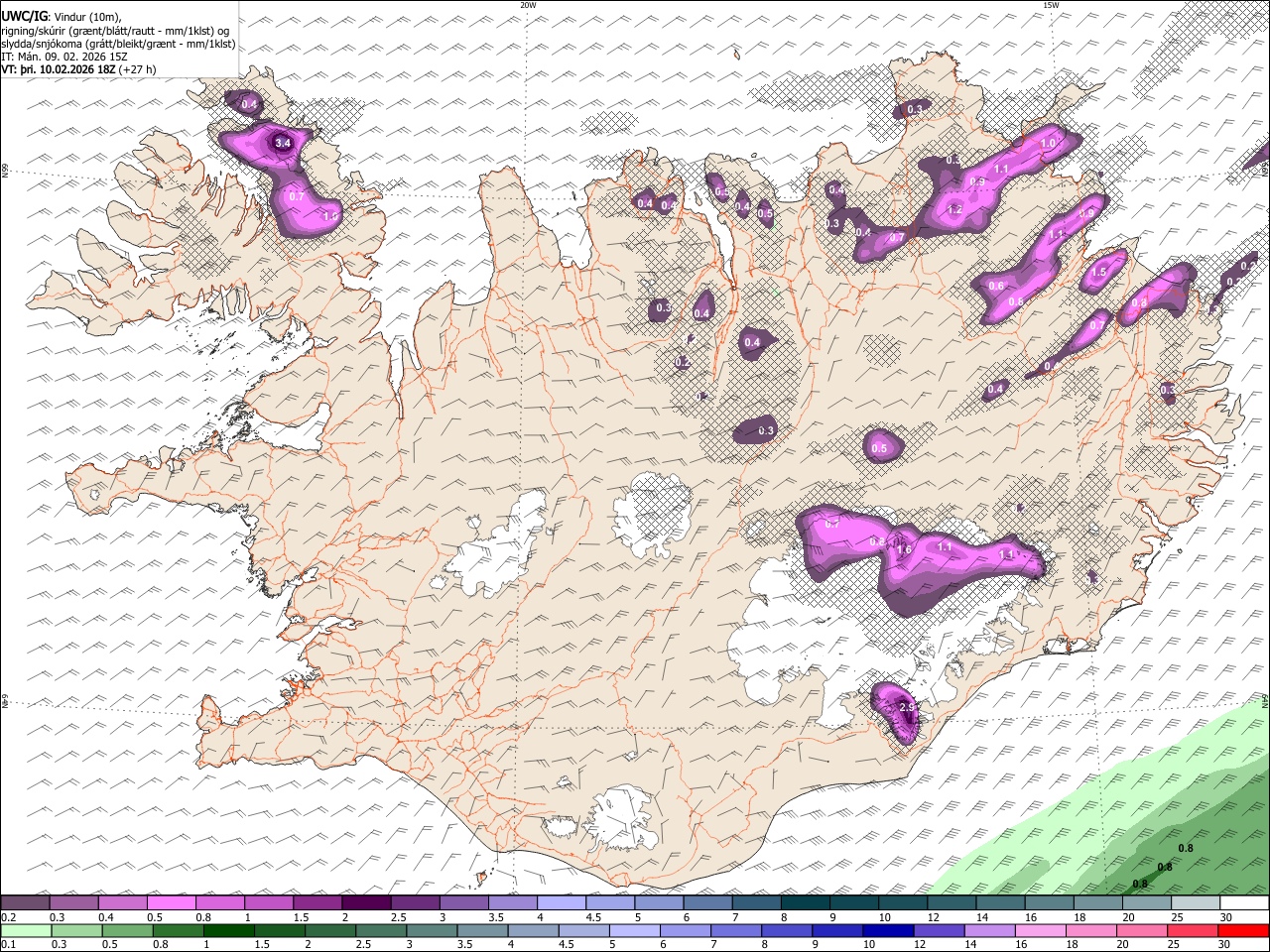The width and height of the screenshot is (1270, 952).
Task: Click the snow legend swatch for 0.2–0.3
Action: tap(25, 903)
